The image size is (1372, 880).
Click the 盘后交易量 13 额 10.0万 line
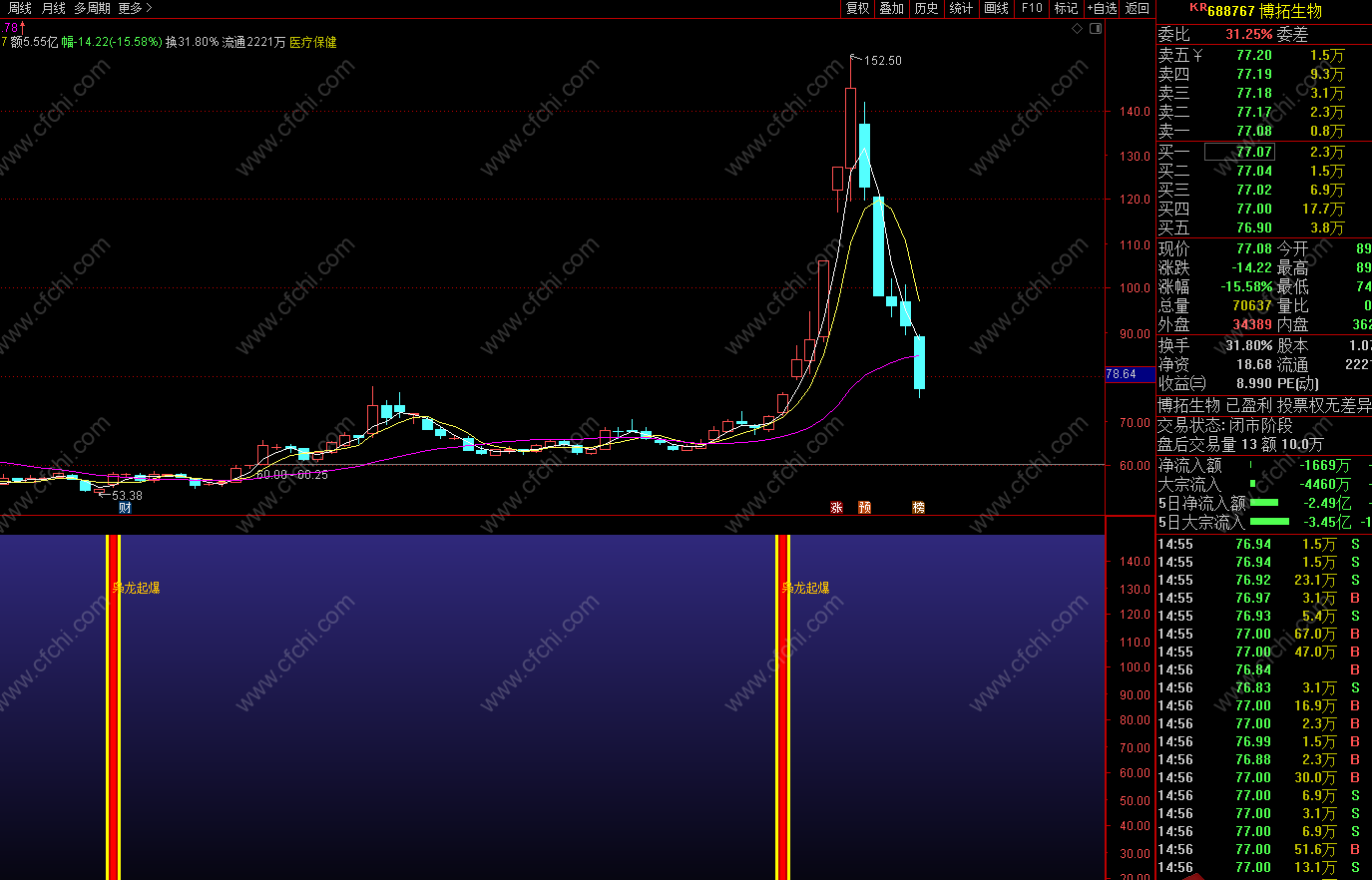point(1240,444)
